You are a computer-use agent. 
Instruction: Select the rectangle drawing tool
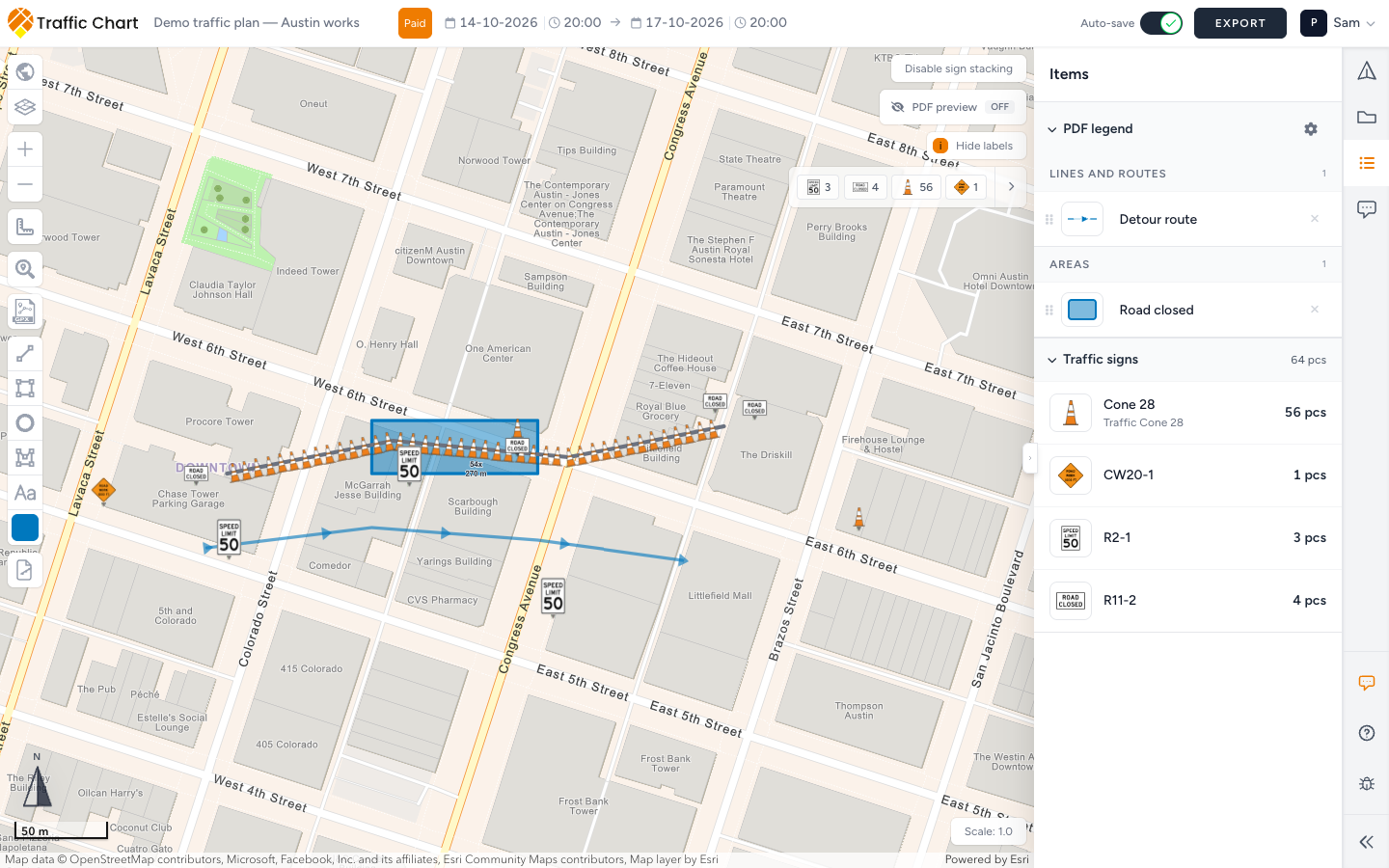coord(25,389)
